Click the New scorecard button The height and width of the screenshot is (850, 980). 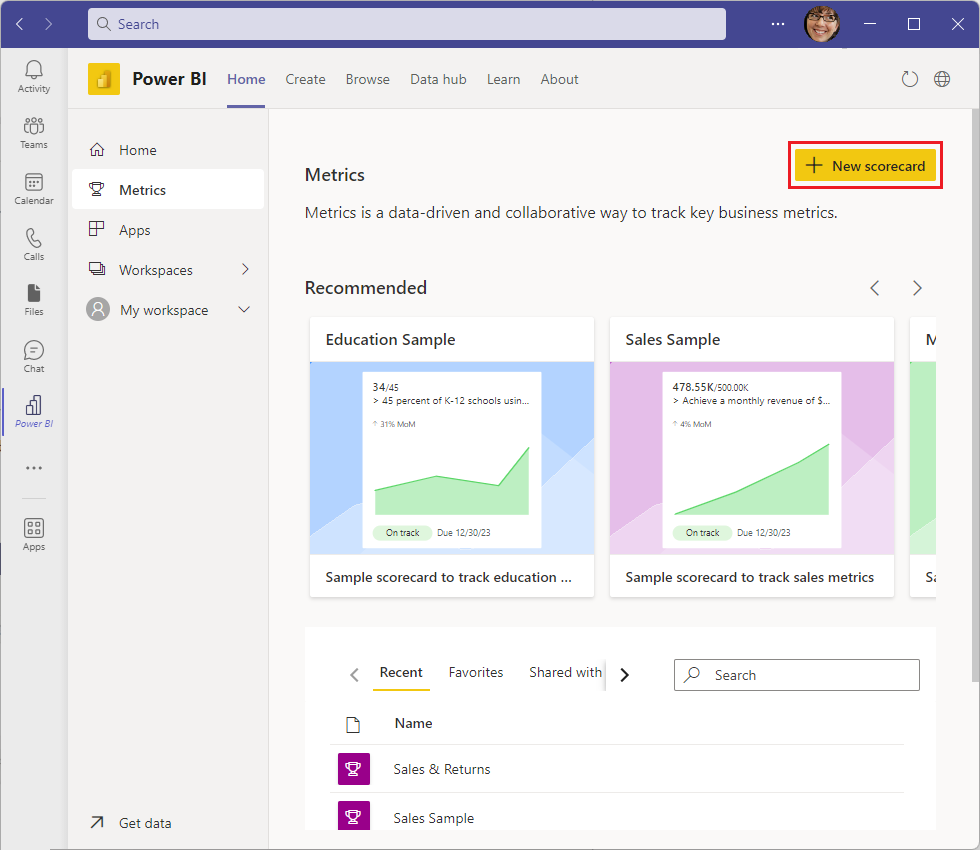pos(866,166)
